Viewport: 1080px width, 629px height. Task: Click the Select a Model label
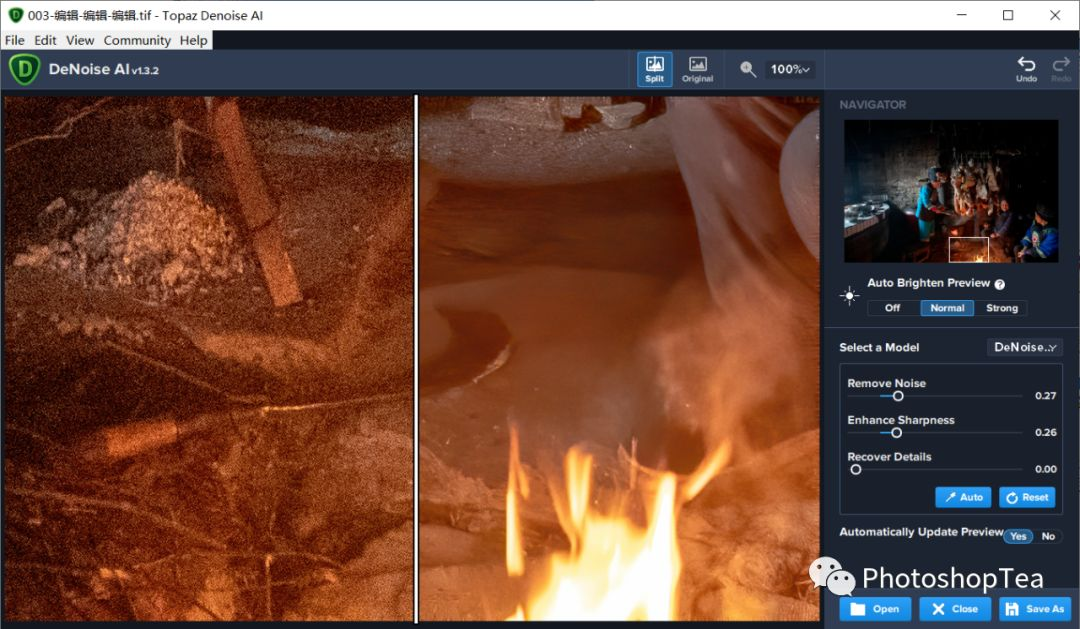pyautogui.click(x=879, y=347)
